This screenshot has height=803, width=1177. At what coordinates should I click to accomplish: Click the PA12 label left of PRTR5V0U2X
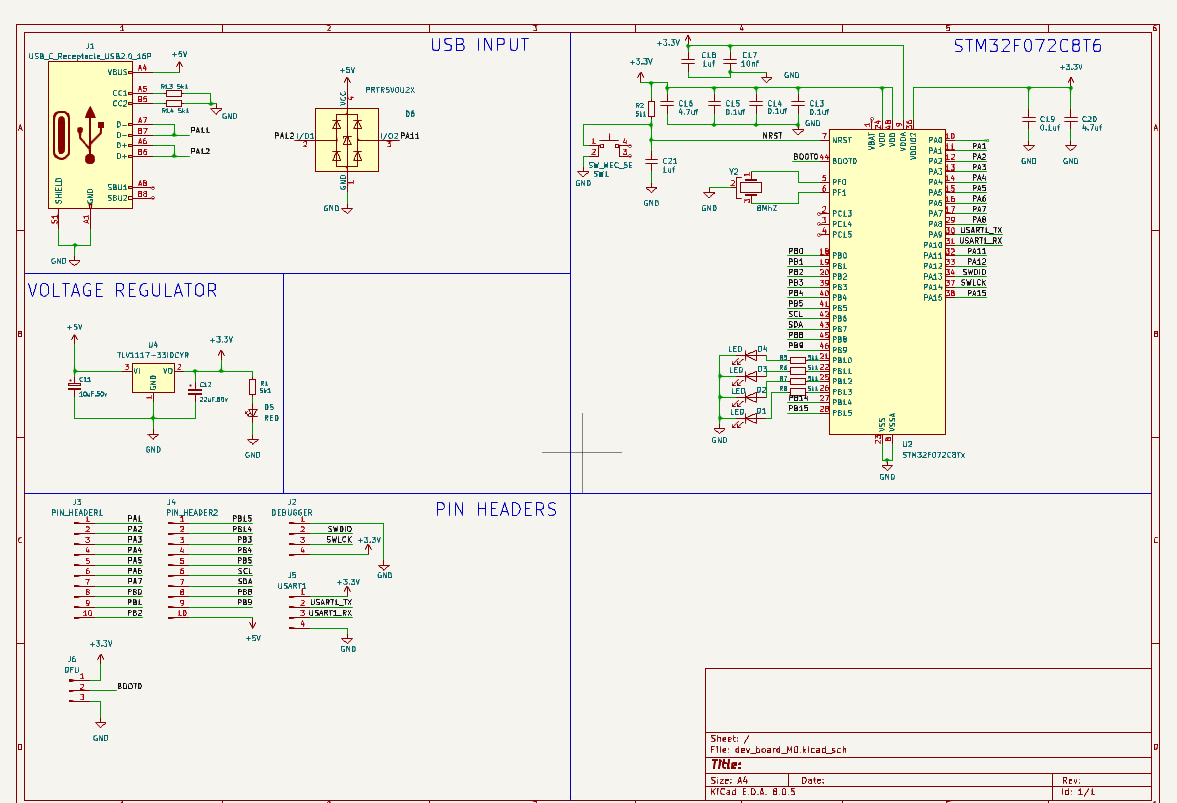[x=284, y=136]
